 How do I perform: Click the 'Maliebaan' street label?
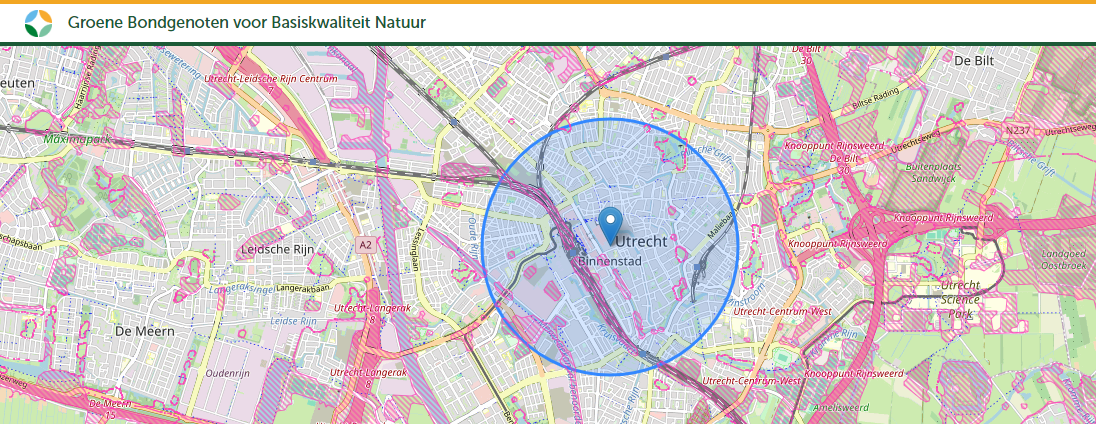(721, 226)
